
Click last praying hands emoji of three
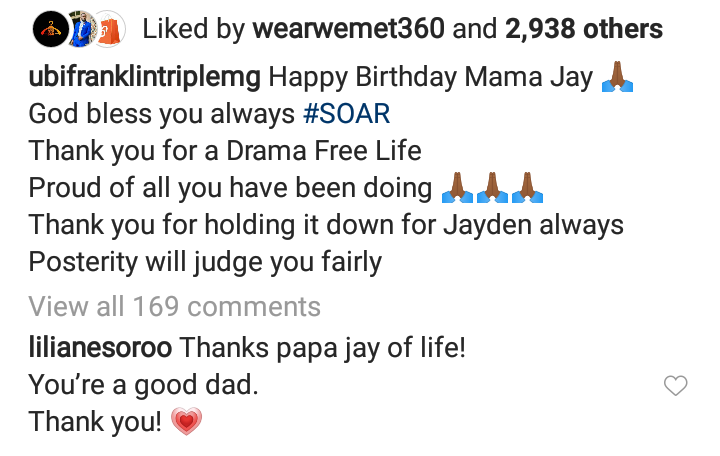[x=527, y=188]
